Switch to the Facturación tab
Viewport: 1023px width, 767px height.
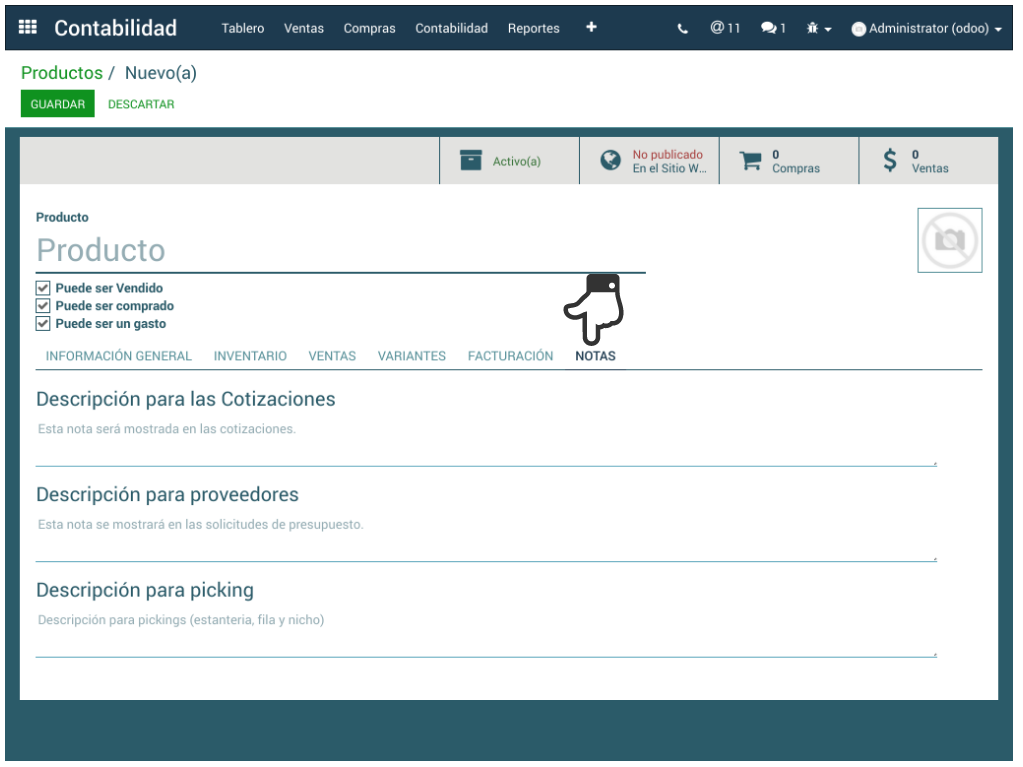(x=510, y=356)
